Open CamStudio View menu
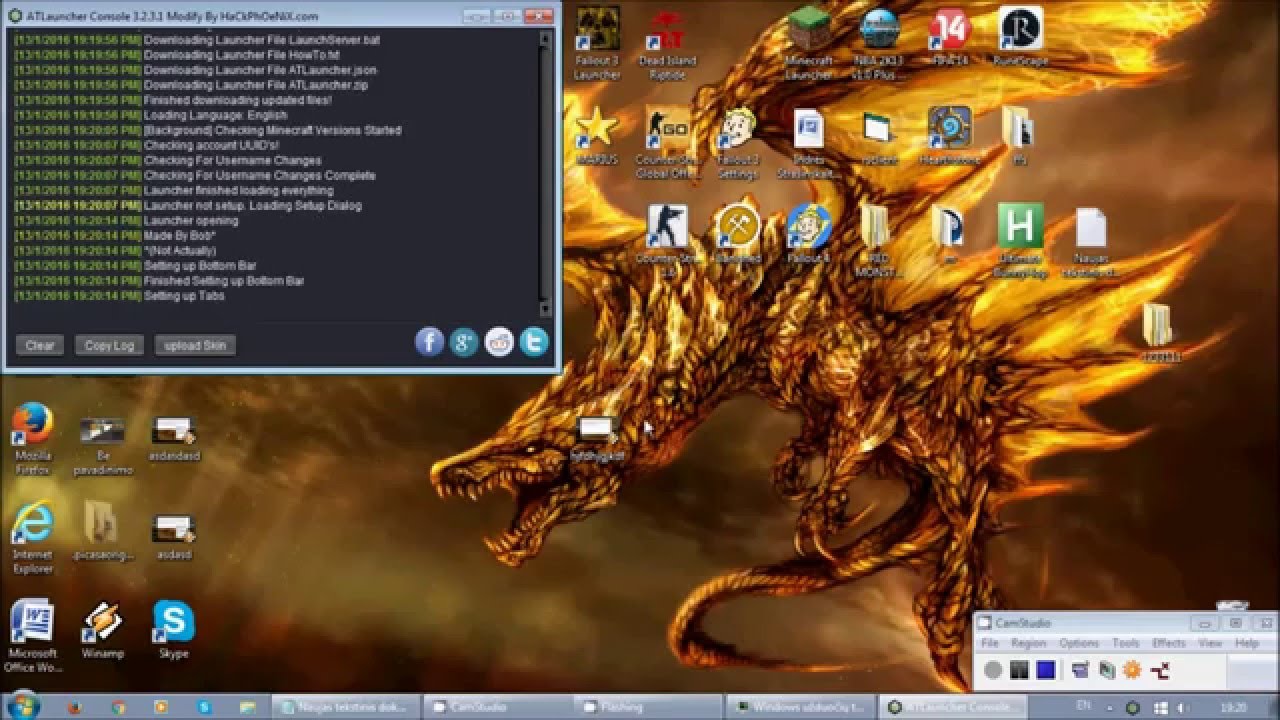Screen dimensions: 1280x720 1210,643
